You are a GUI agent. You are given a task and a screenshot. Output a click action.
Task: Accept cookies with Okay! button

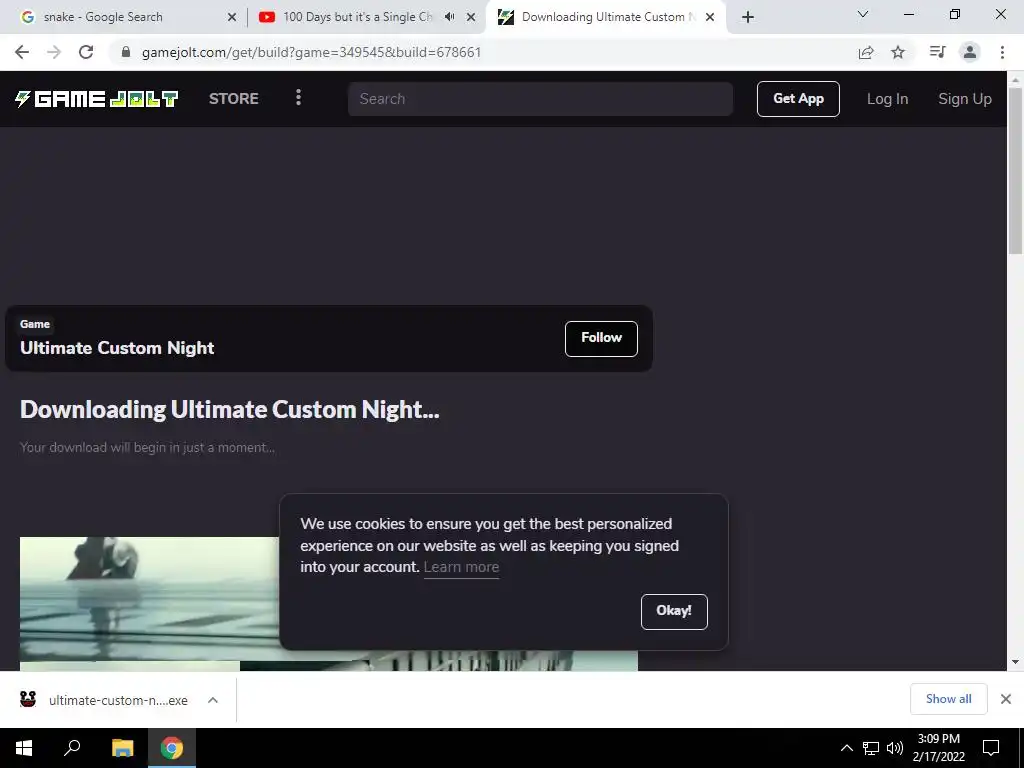pyautogui.click(x=674, y=611)
